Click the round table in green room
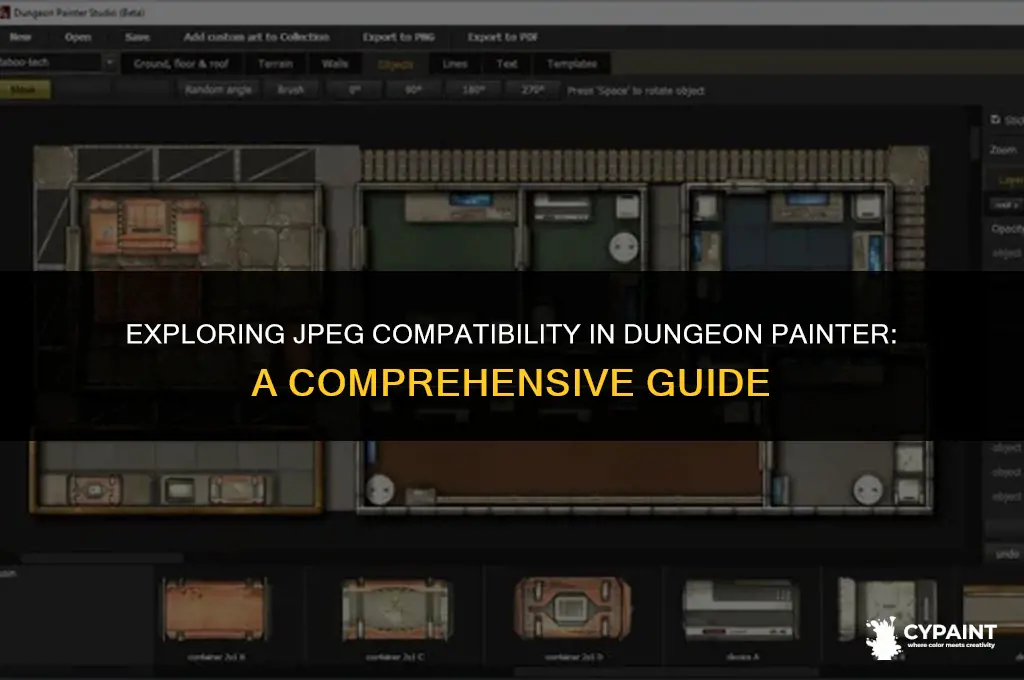This screenshot has height=680, width=1024. click(623, 248)
